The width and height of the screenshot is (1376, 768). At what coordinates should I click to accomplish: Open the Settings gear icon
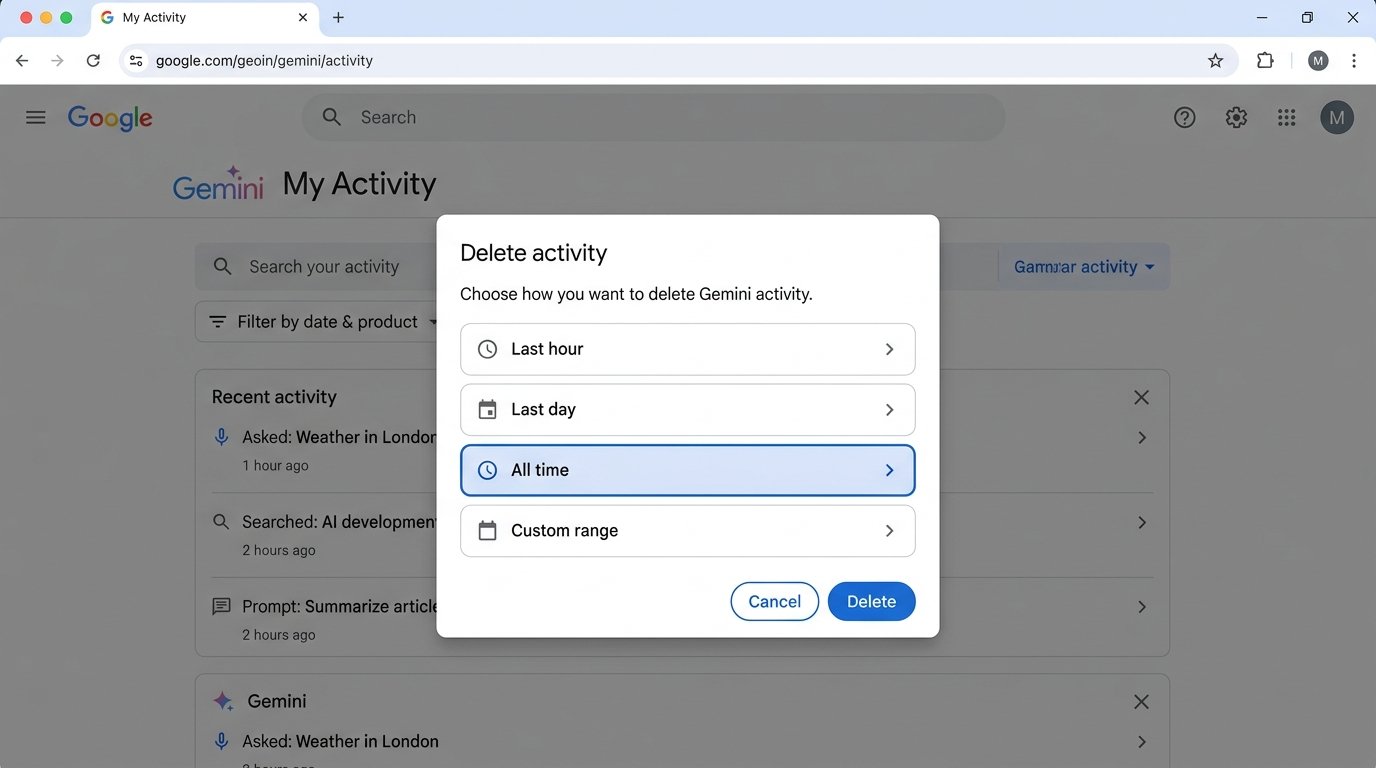point(1236,118)
